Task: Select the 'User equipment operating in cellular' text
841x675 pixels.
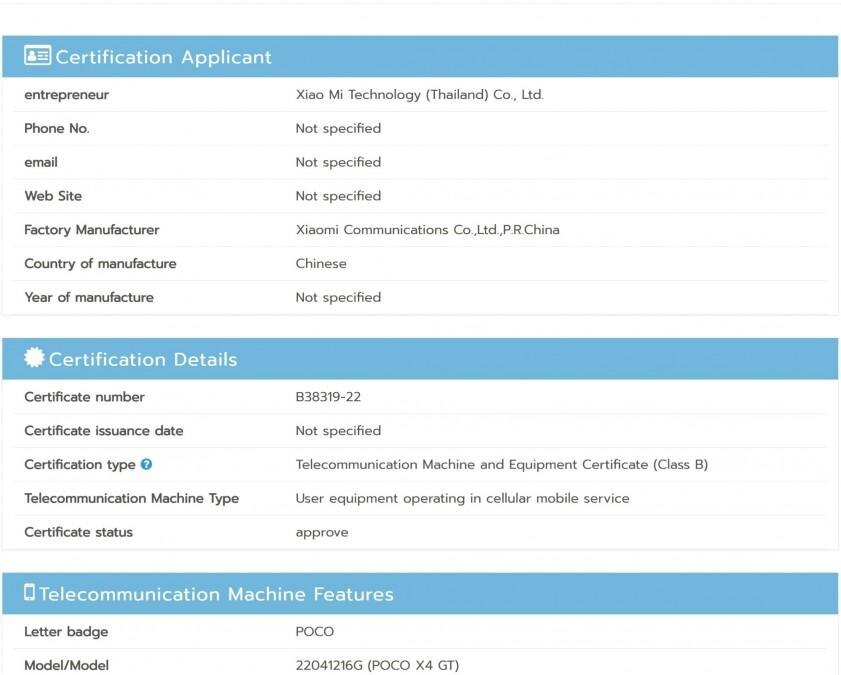Action: point(462,498)
